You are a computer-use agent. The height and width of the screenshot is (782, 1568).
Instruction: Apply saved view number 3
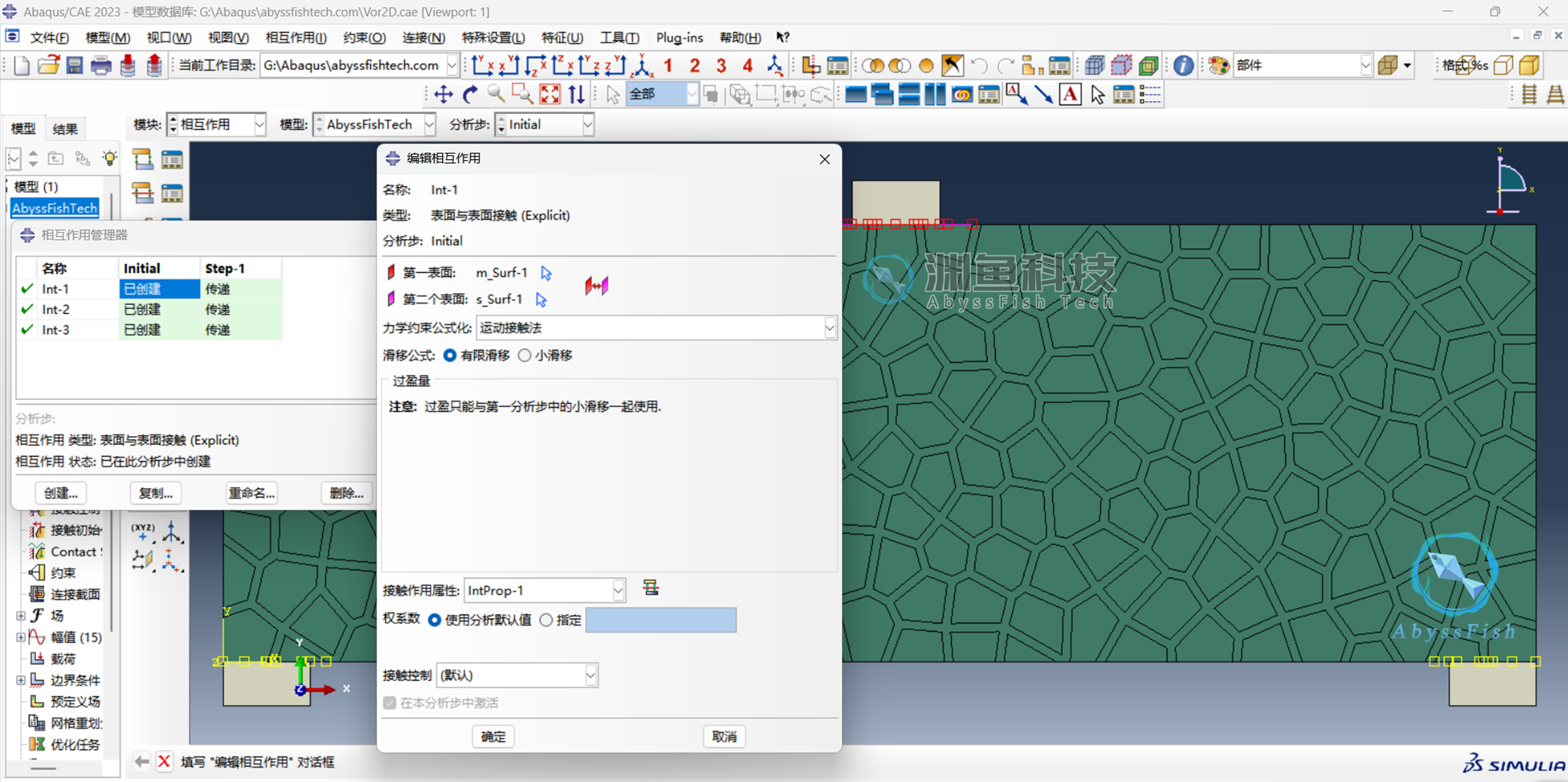[x=721, y=66]
